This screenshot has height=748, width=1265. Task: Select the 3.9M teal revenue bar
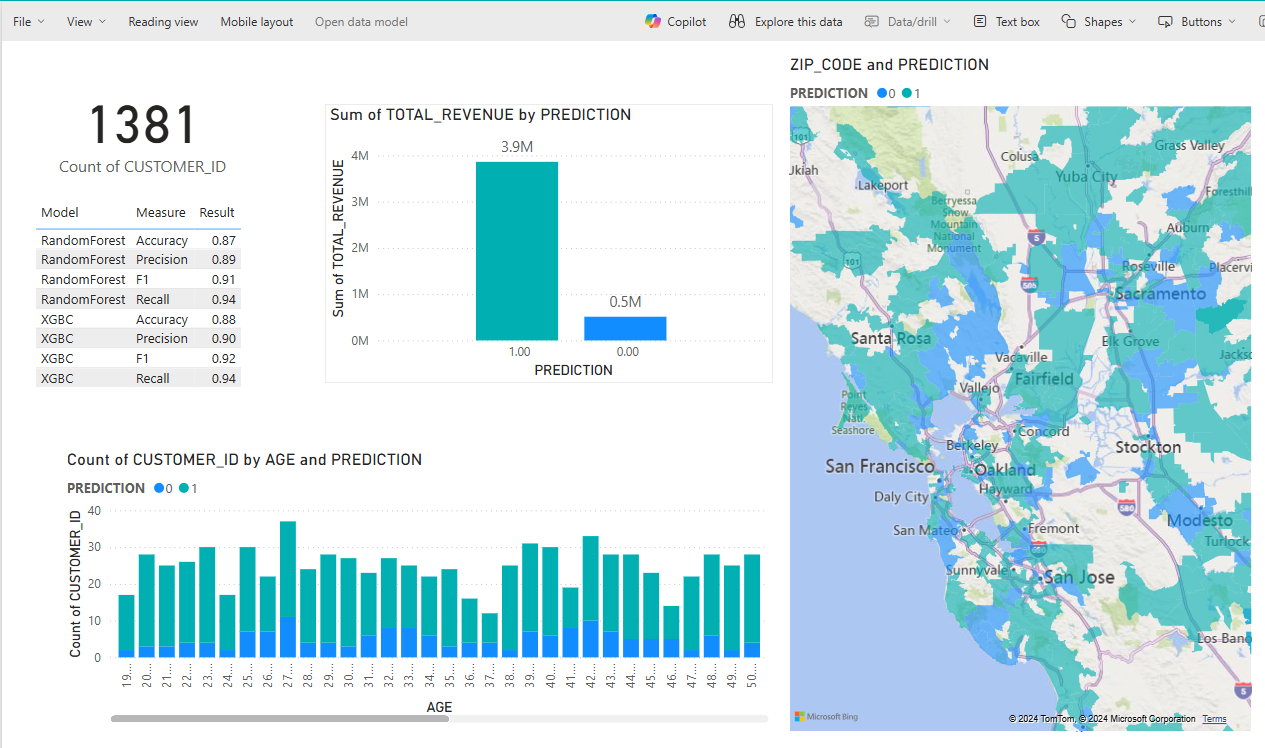[517, 251]
